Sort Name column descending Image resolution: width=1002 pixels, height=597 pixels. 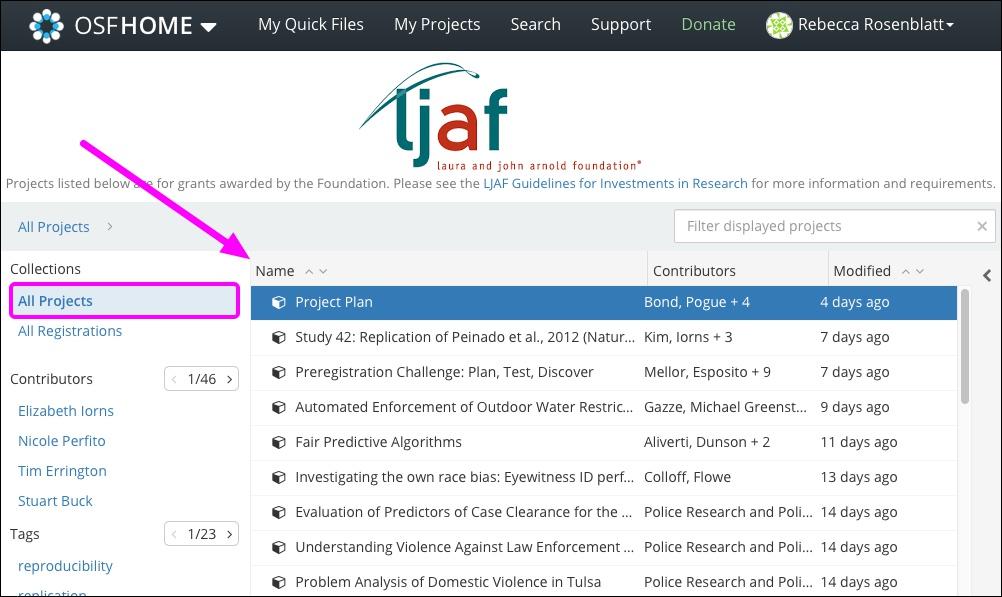[323, 272]
